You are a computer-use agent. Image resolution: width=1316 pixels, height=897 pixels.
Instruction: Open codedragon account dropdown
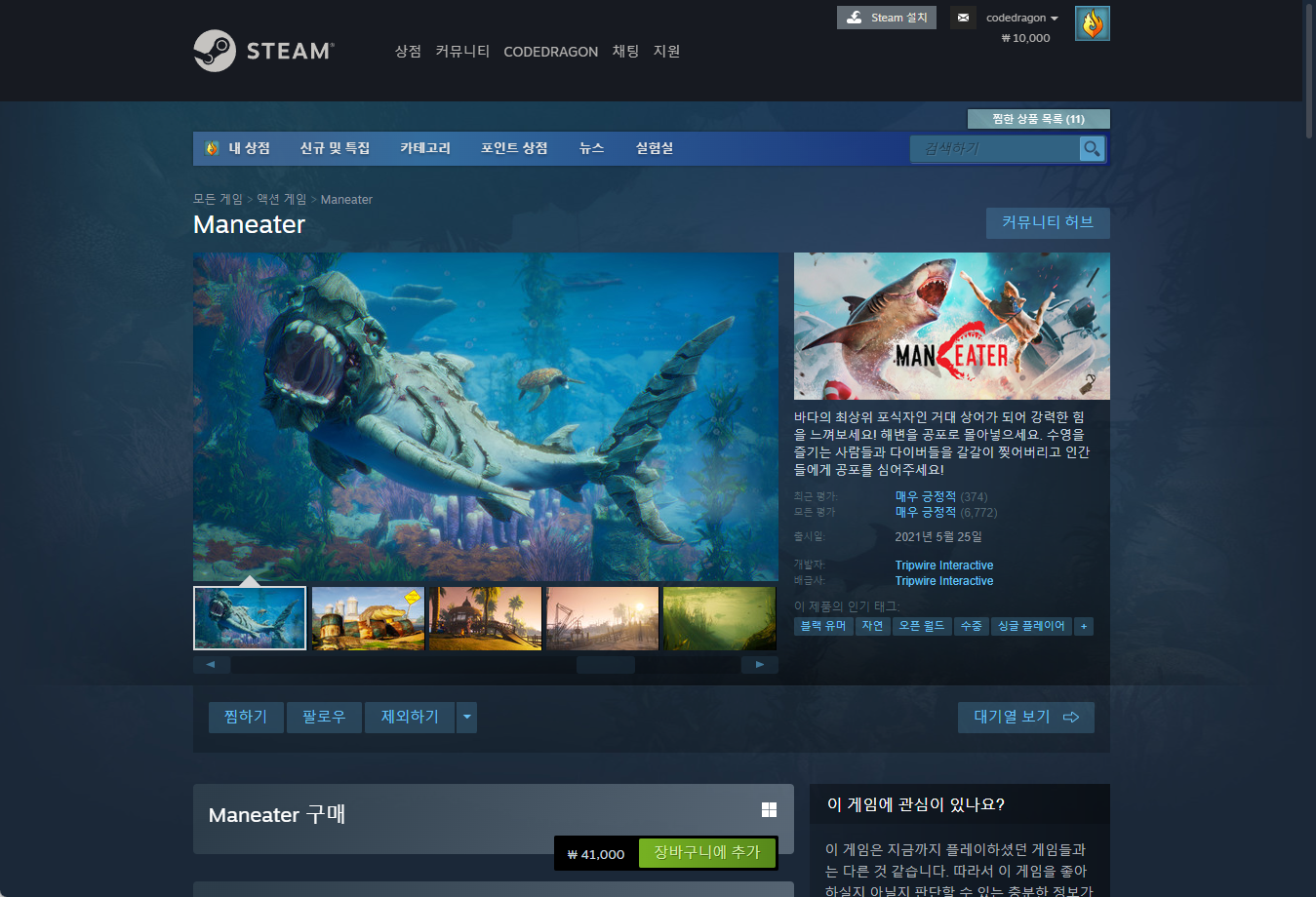[x=1021, y=18]
